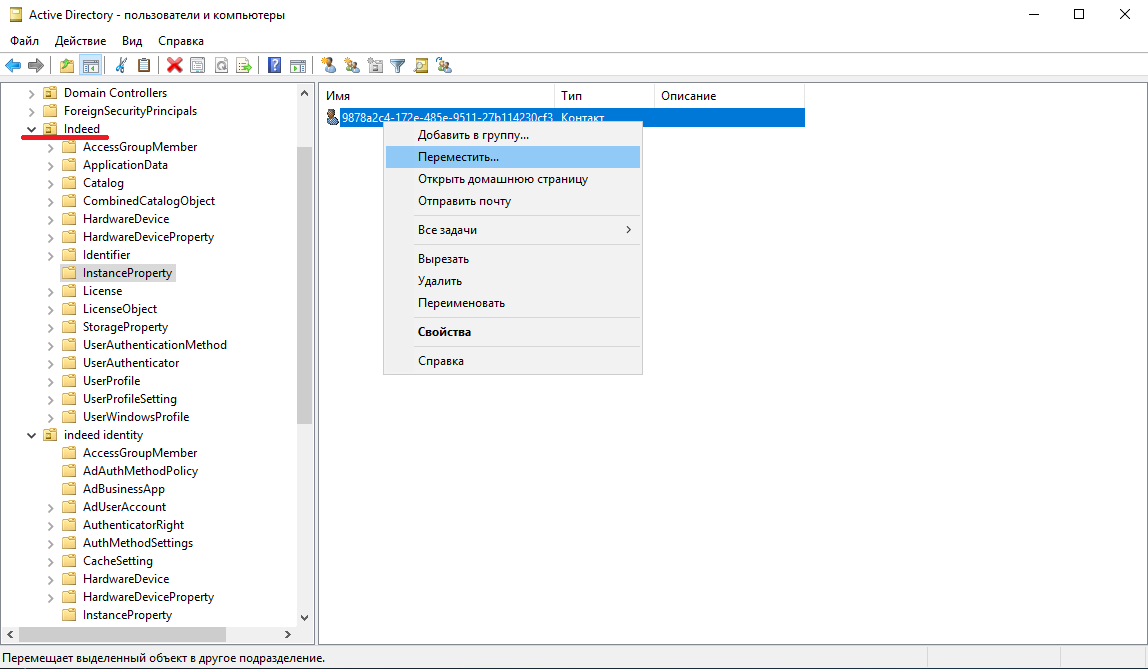Click the Create new user icon
This screenshot has height=669, width=1148.
[x=328, y=66]
